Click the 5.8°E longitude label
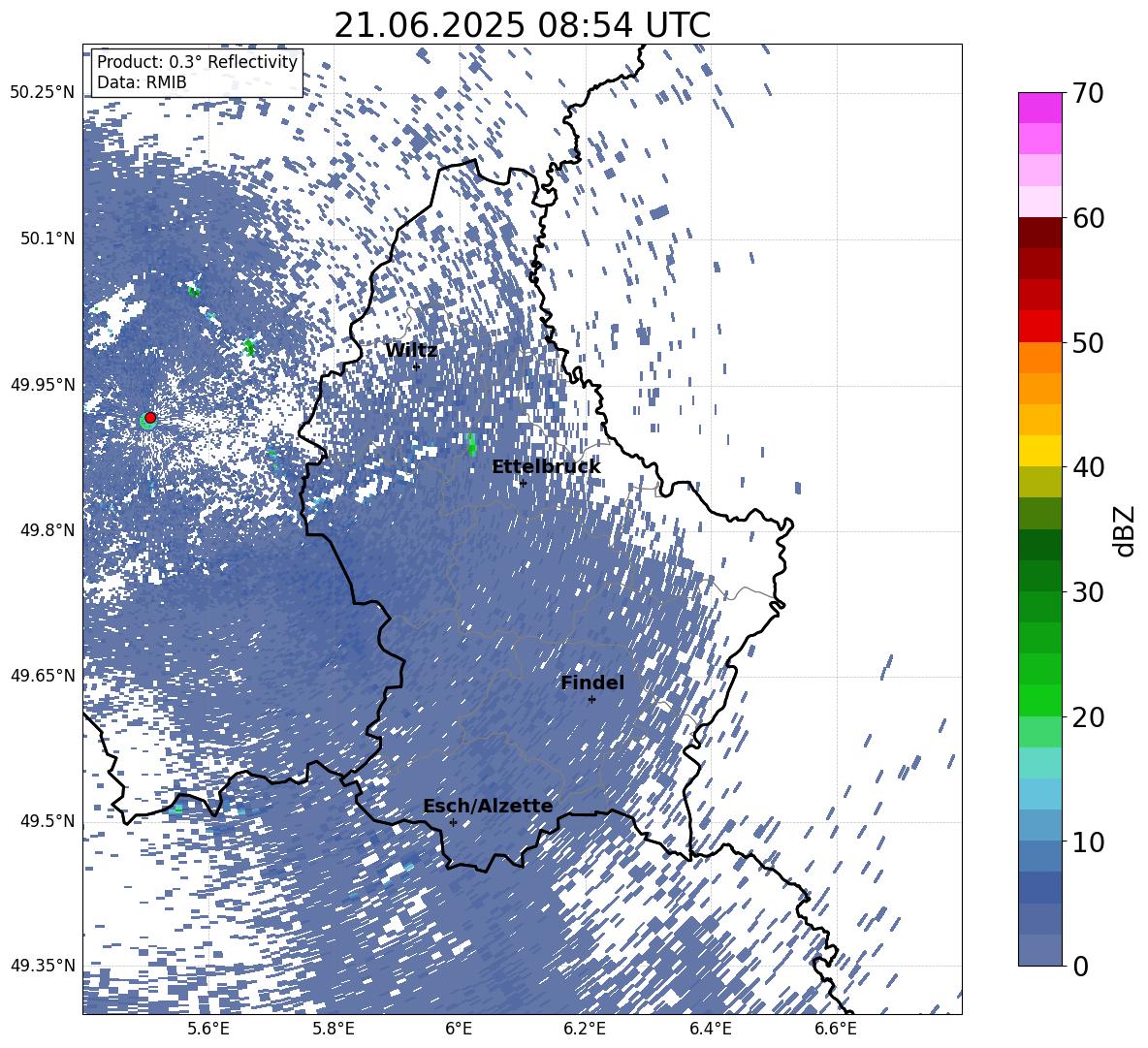Screen dimensions: 1148x1048 334,1029
